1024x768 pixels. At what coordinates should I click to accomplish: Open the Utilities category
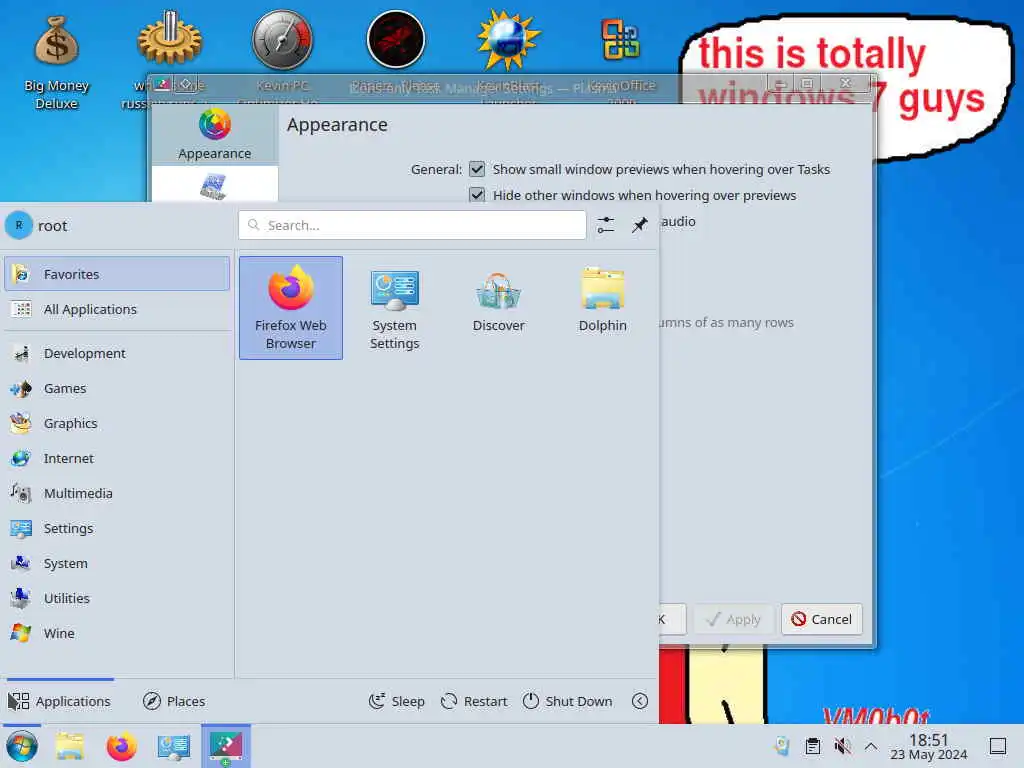117,598
